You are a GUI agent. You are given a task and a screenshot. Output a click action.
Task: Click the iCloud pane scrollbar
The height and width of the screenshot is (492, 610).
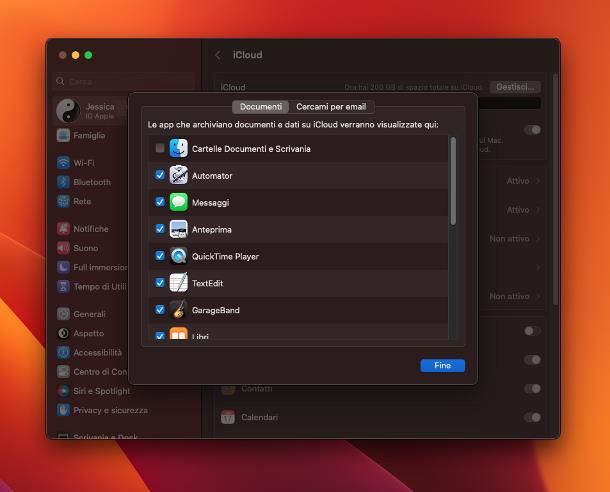pyautogui.click(x=556, y=190)
